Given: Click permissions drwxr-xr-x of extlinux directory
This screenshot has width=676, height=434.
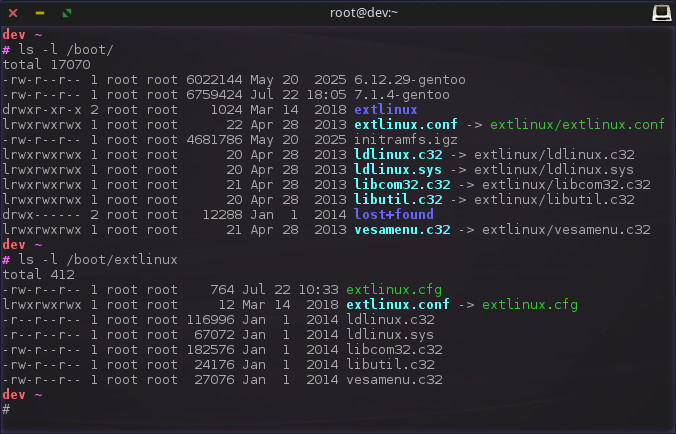Looking at the screenshot, I should pyautogui.click(x=41, y=110).
